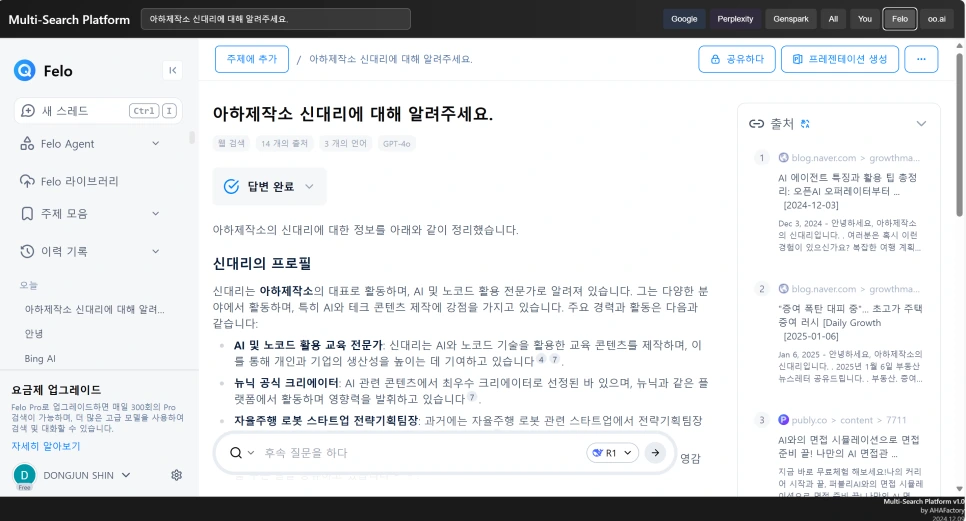This screenshot has width=966, height=521.
Task: Click the sidebar scrollbar thumb
Action: click(x=192, y=137)
